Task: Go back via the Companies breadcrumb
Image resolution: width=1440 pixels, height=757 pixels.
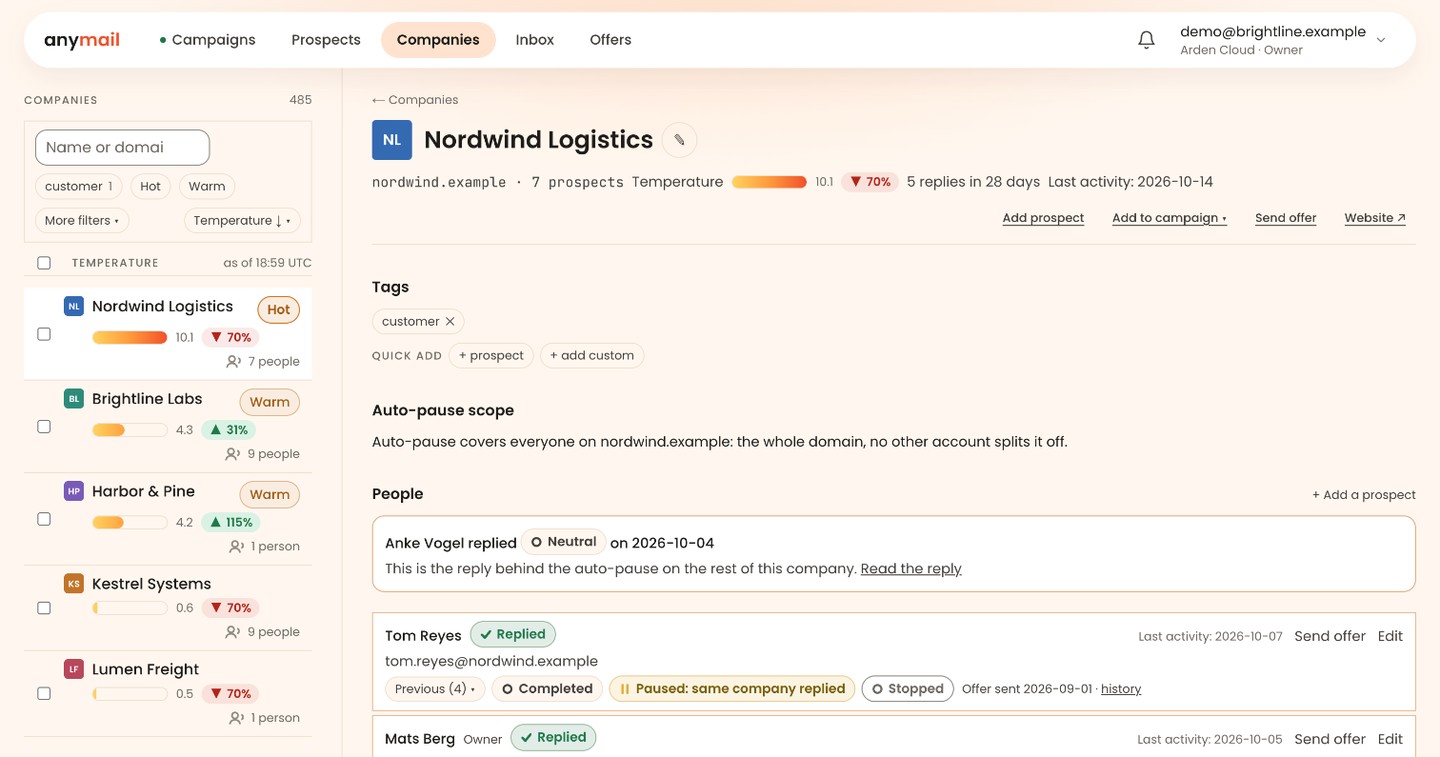Action: [x=415, y=100]
